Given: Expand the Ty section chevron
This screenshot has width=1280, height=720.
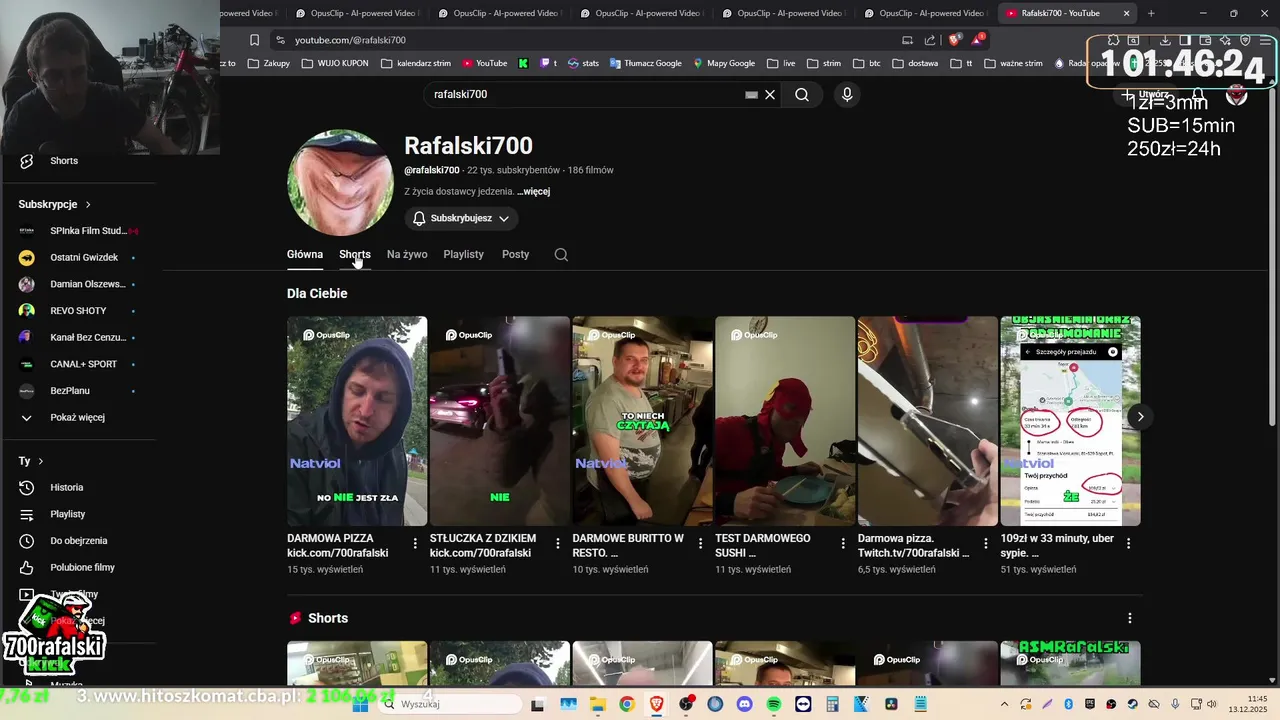Looking at the screenshot, I should (41, 461).
